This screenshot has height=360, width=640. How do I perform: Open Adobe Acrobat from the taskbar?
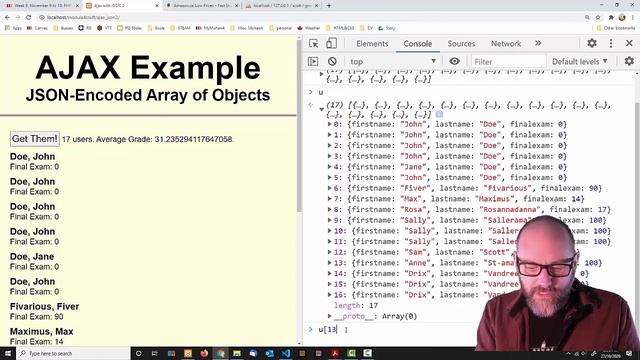click(335, 353)
